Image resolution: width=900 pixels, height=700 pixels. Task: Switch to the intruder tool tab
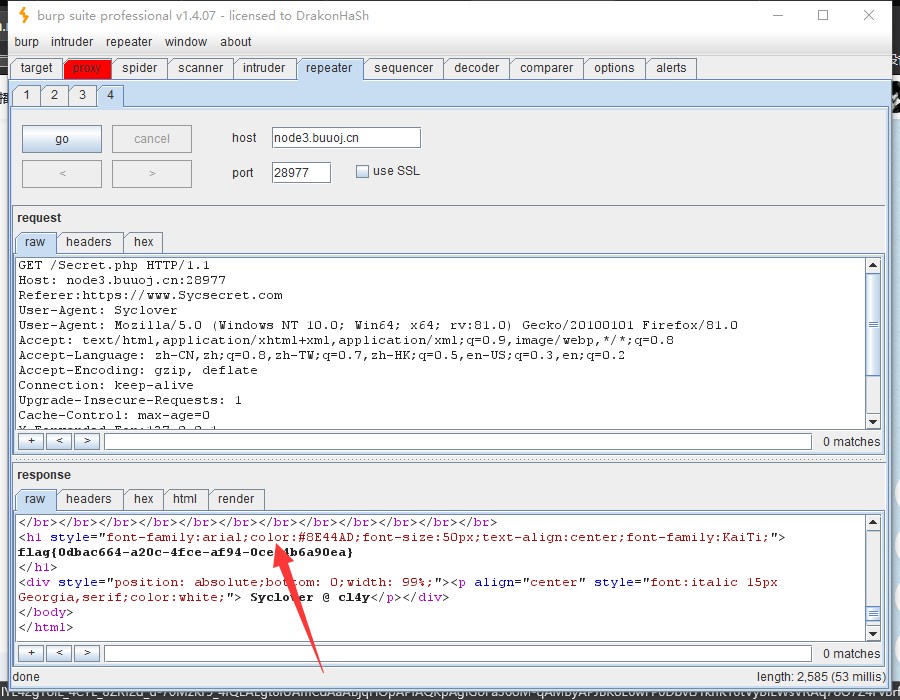pos(263,68)
